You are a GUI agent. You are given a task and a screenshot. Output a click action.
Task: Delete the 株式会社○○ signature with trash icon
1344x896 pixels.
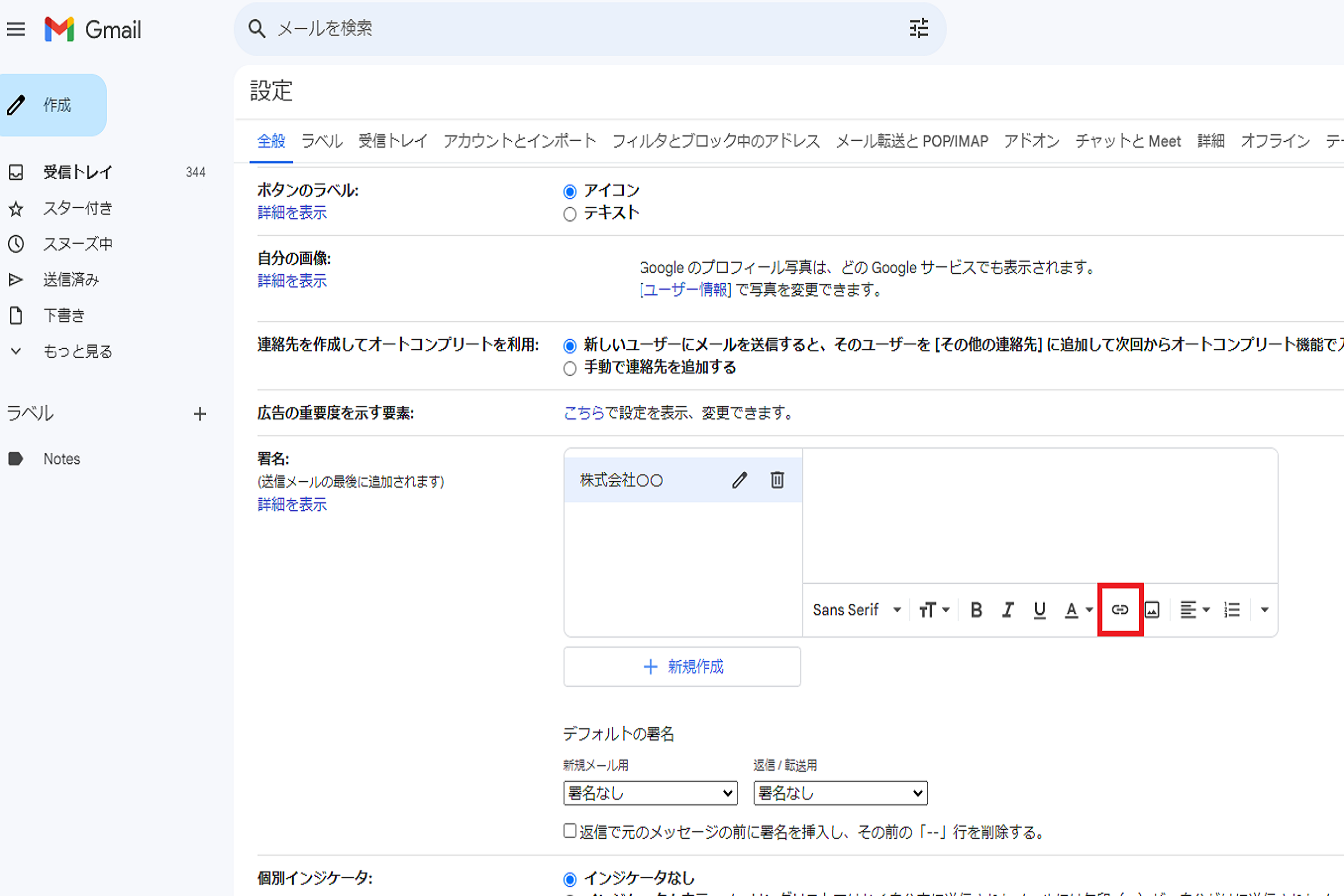click(777, 480)
